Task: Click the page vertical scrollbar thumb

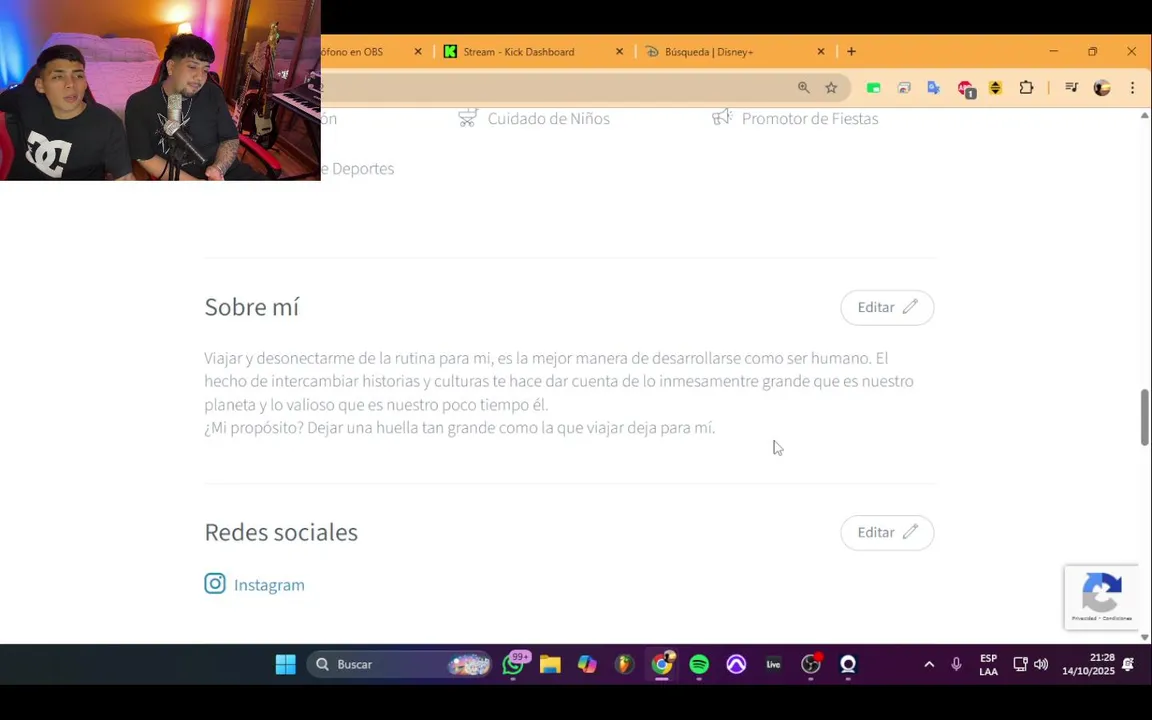Action: click(x=1144, y=417)
